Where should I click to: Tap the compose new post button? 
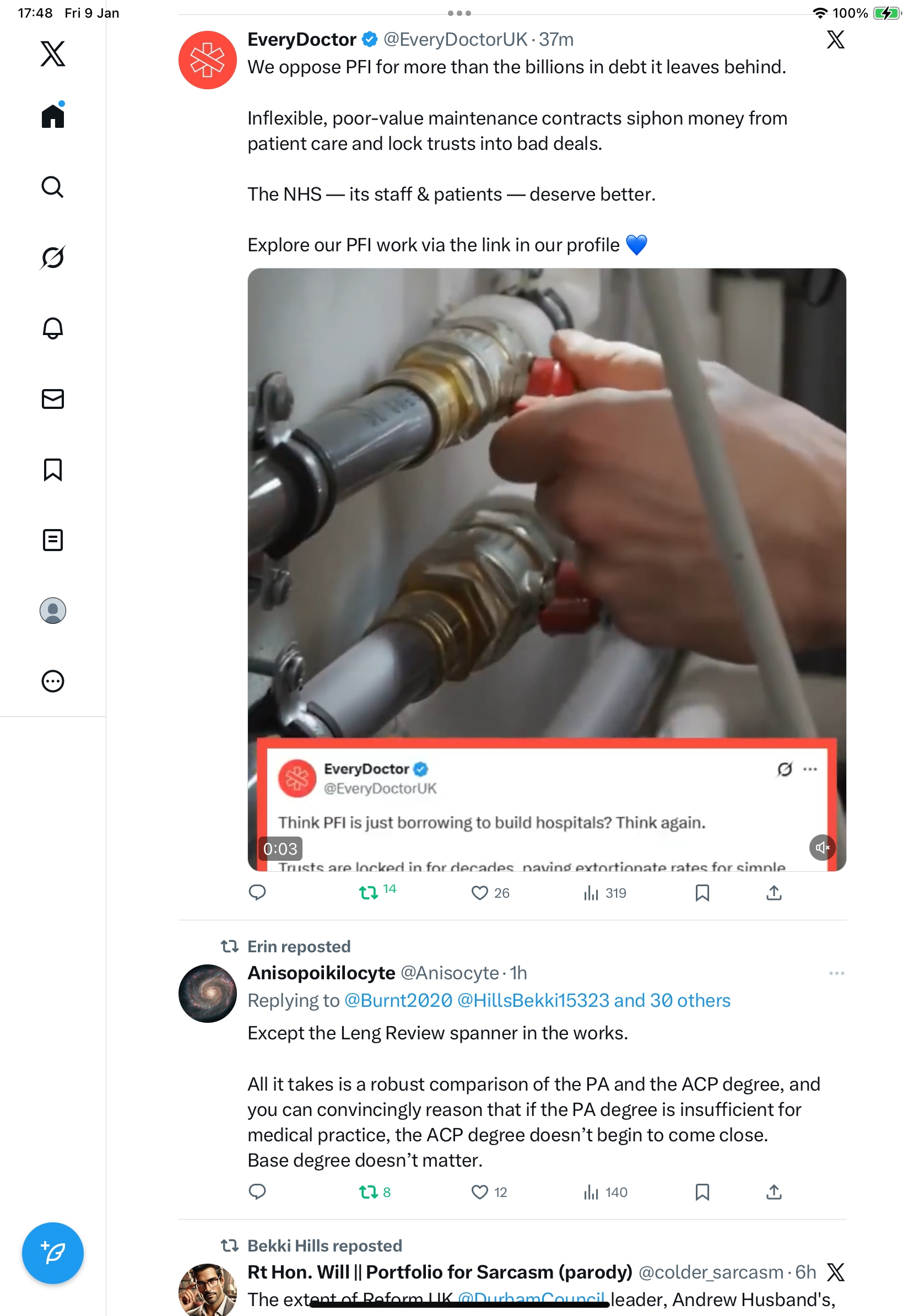pos(53,1253)
